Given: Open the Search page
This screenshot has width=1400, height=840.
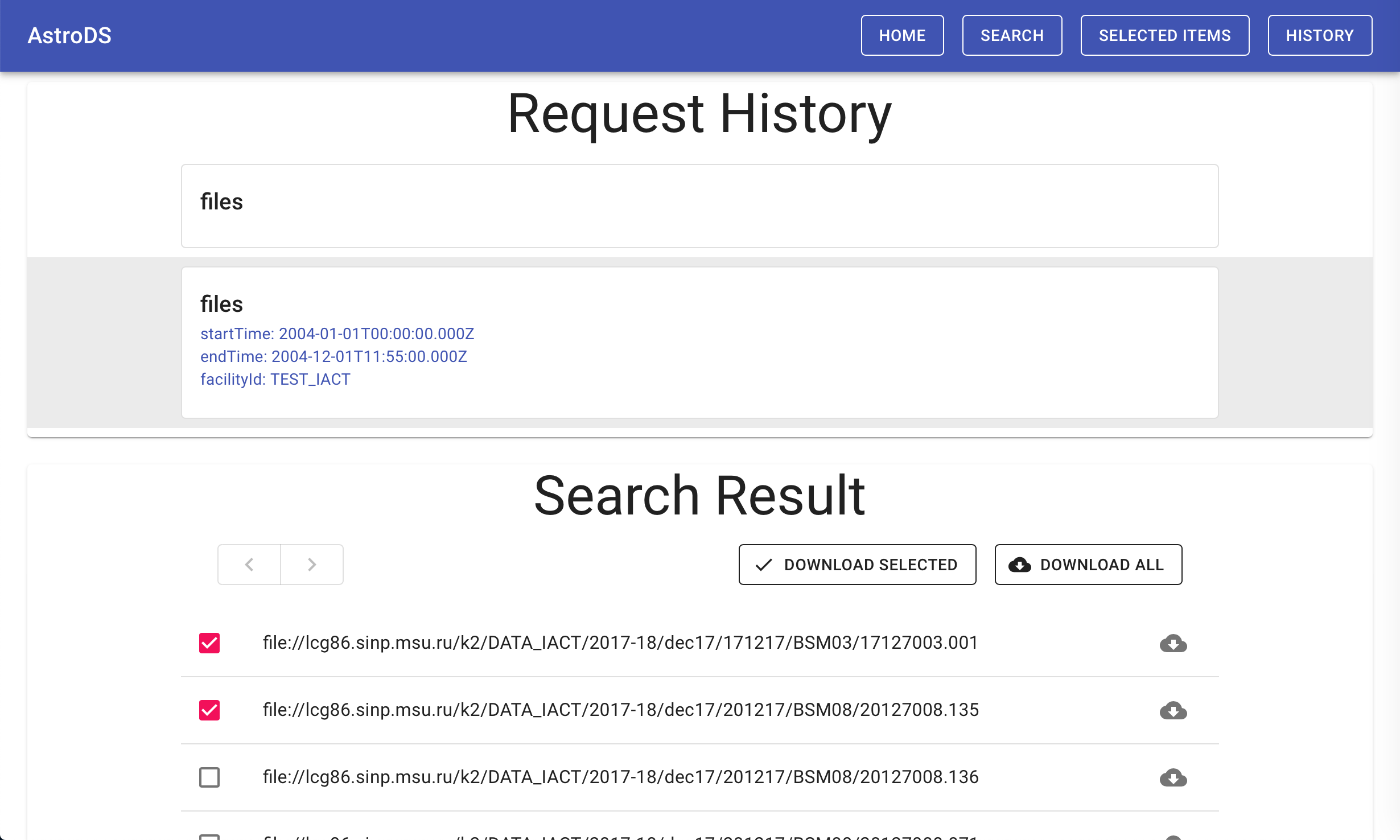Looking at the screenshot, I should [1012, 35].
